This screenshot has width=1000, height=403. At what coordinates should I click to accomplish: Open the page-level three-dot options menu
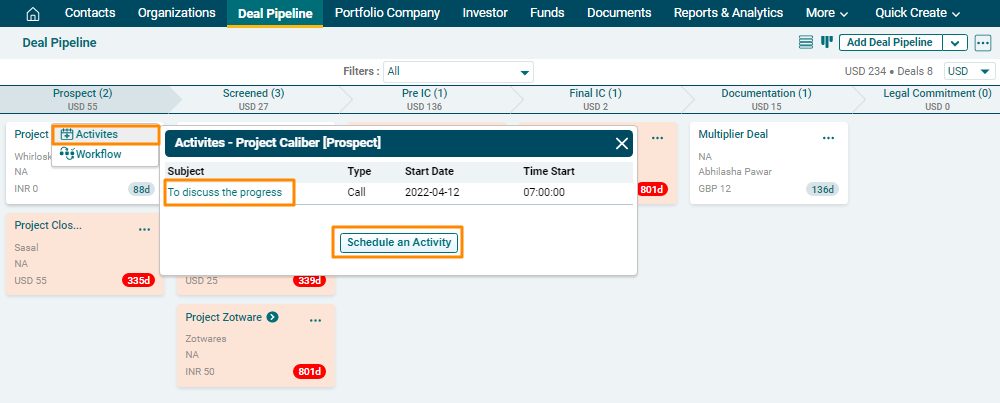[983, 42]
